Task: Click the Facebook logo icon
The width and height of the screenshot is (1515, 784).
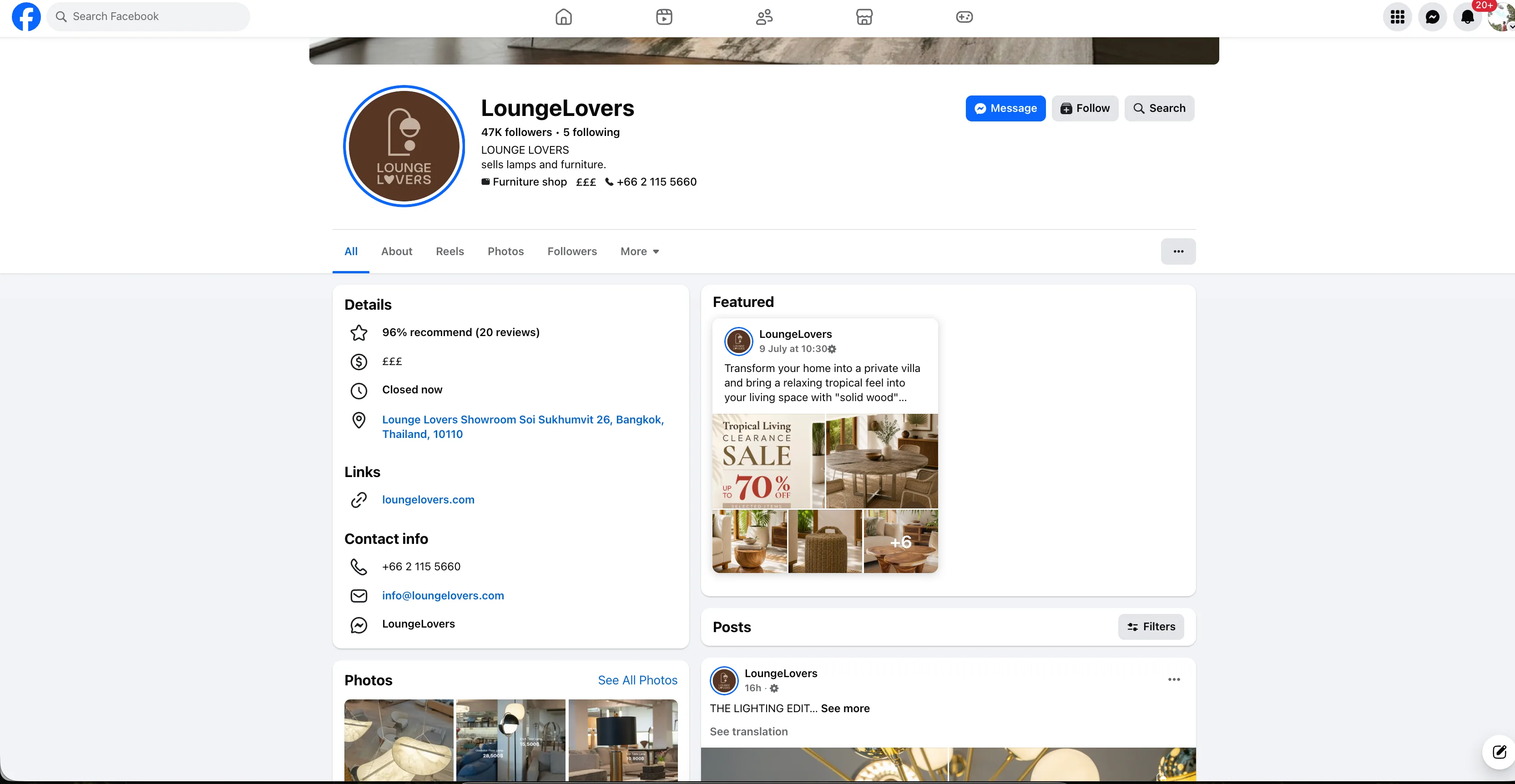Action: pos(26,16)
